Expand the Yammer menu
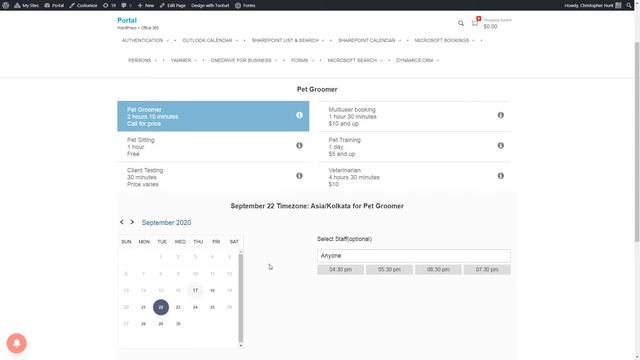 184,60
